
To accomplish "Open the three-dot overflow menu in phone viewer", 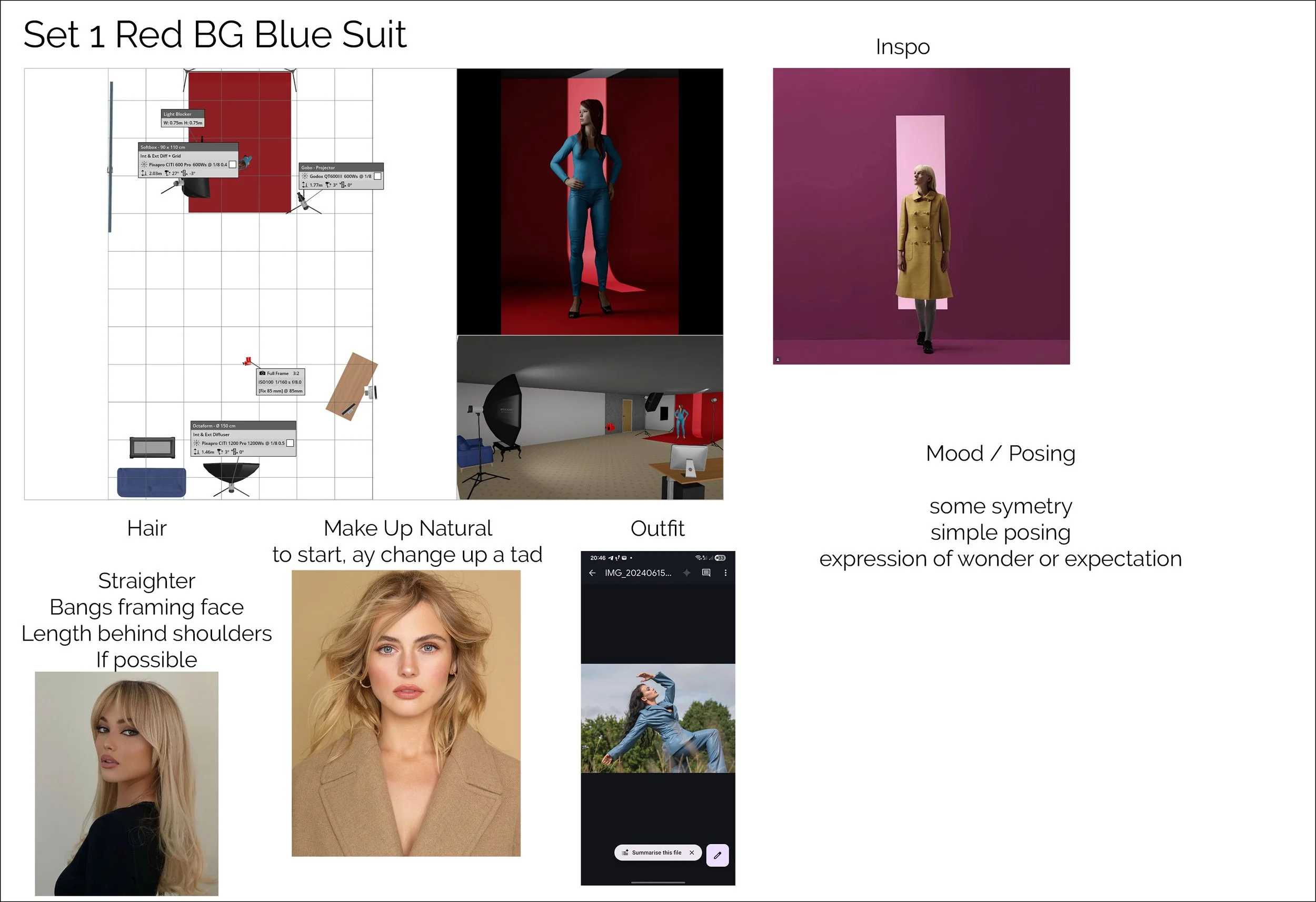I will click(x=725, y=573).
